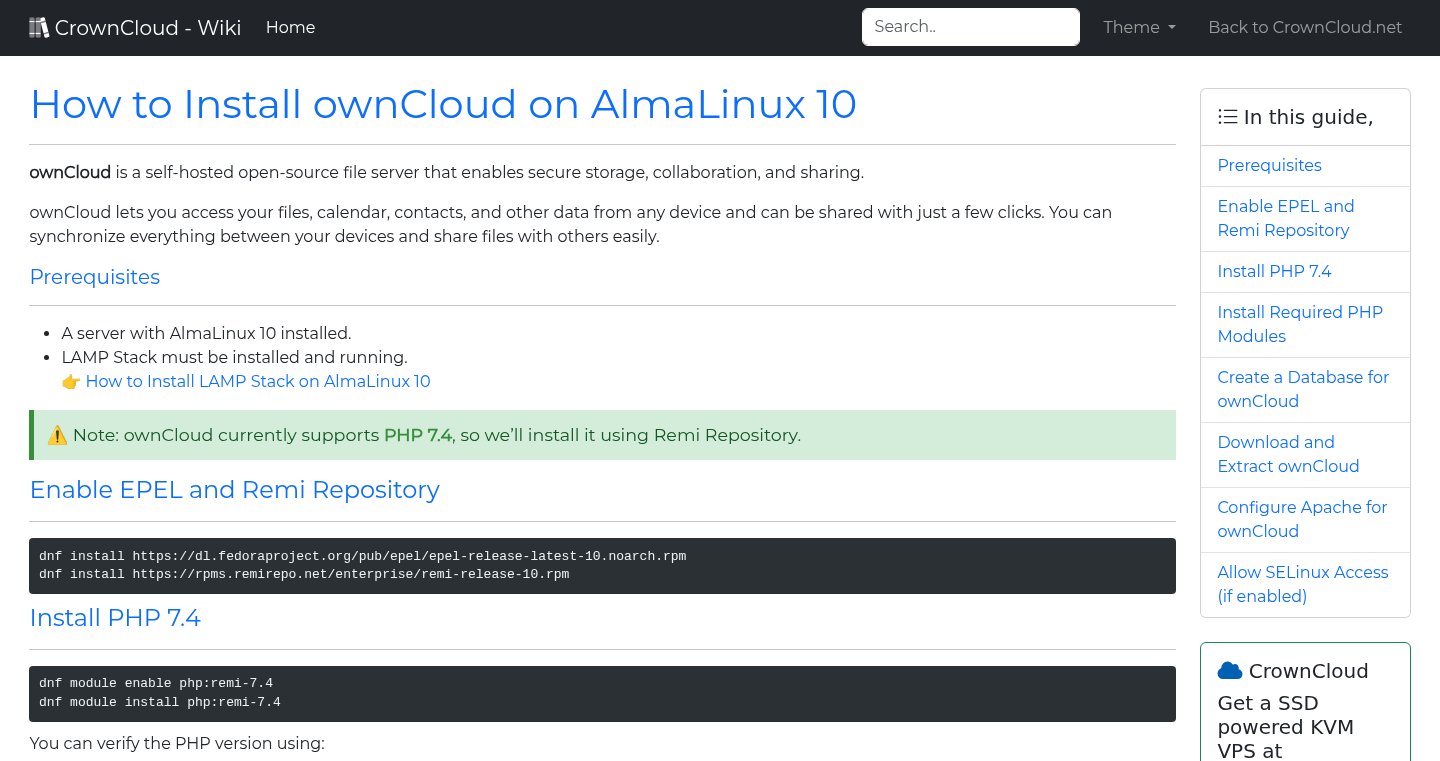Open 'Install Required PHP Modules' sidebar link
The image size is (1440, 761).
[x=1299, y=324]
